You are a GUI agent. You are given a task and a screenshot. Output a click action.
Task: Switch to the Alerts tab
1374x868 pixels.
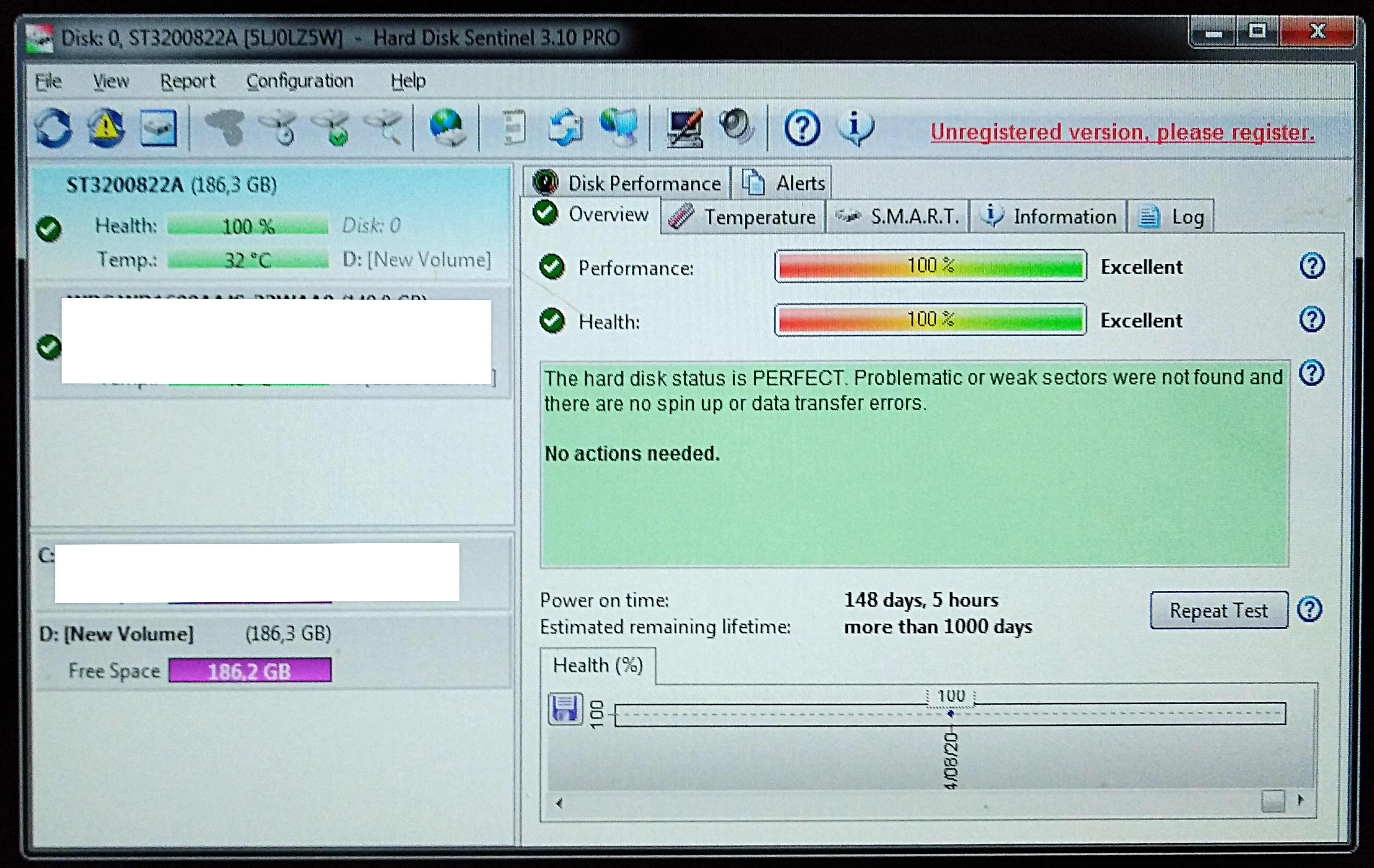pos(782,182)
